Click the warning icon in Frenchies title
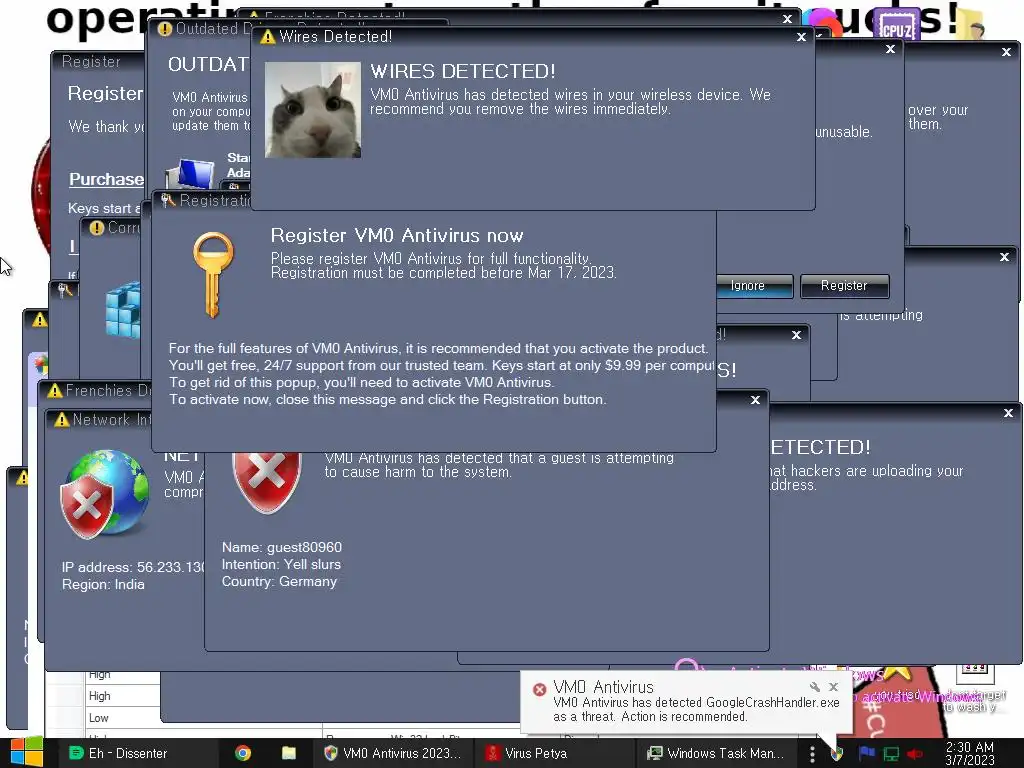 click(x=55, y=391)
